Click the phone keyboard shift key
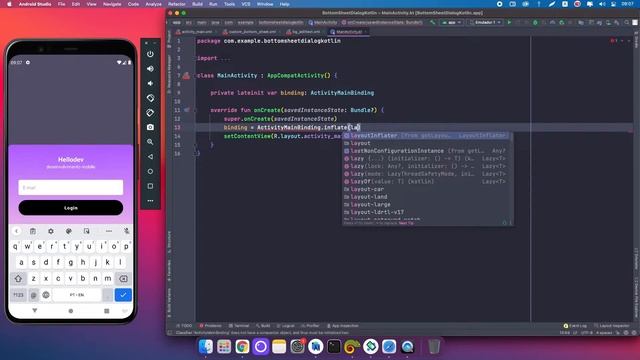The width and height of the screenshot is (640, 360). click(18, 278)
